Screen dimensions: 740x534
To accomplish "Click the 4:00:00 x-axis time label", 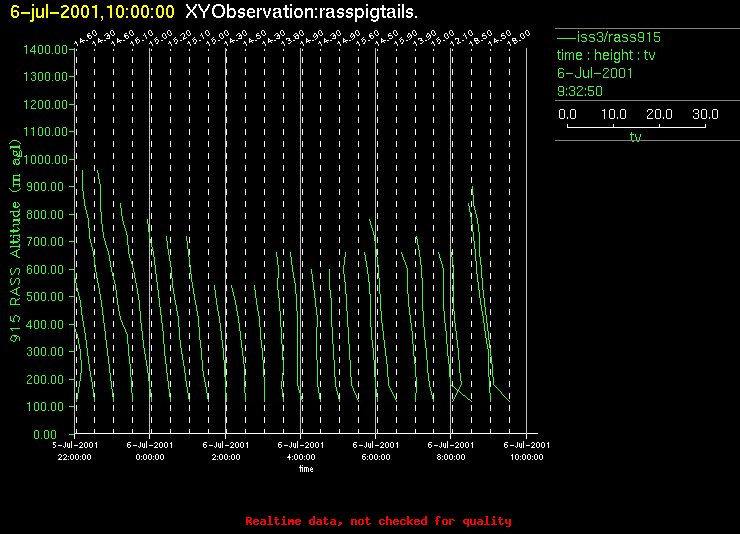I will click(301, 457).
